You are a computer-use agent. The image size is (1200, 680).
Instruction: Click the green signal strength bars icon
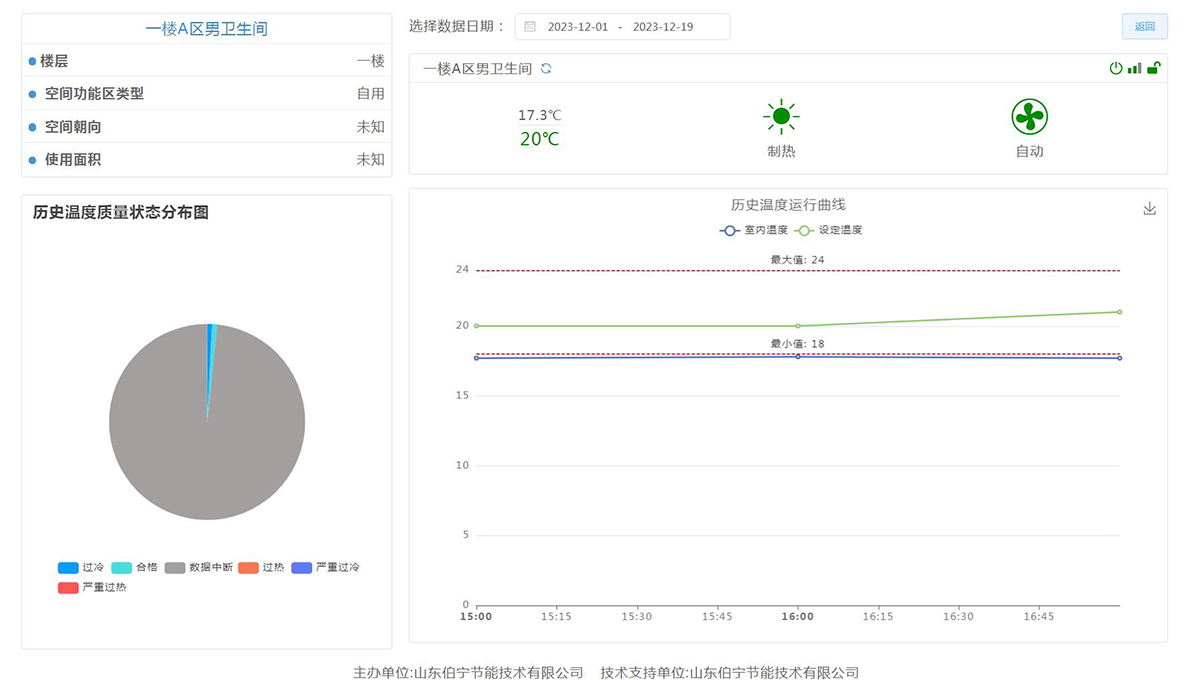(1134, 68)
